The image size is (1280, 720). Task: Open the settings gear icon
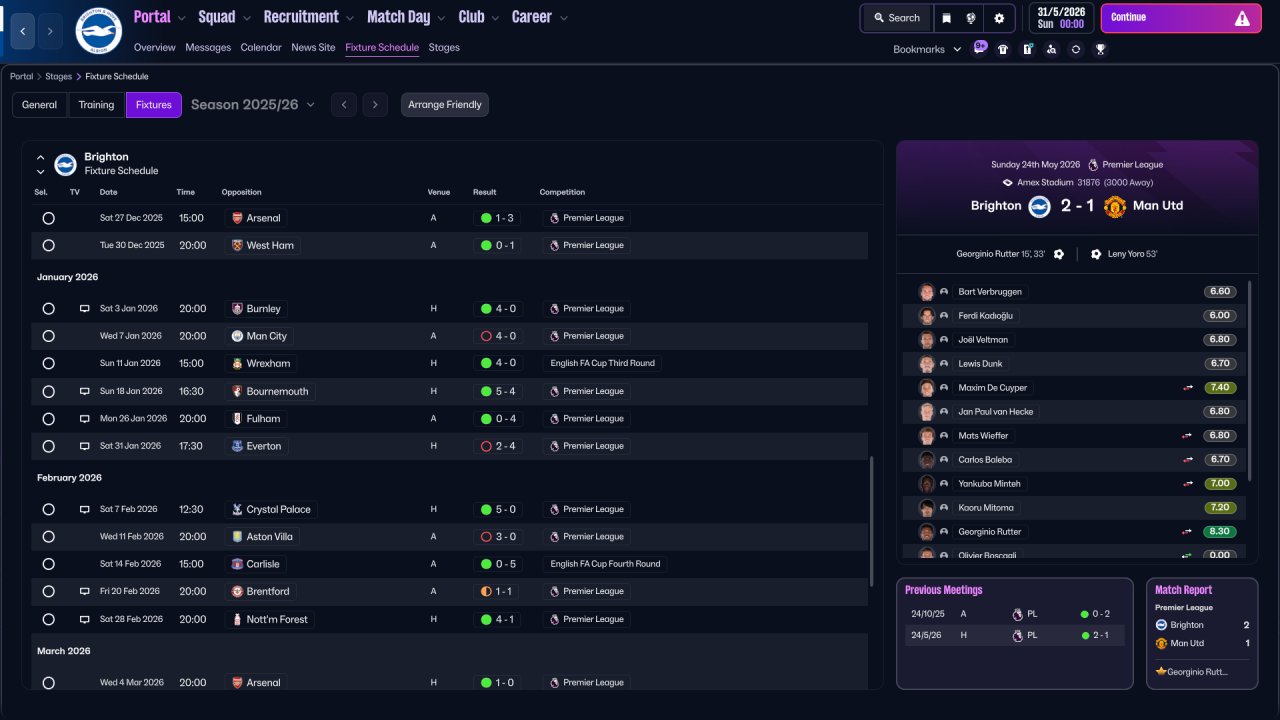click(999, 18)
